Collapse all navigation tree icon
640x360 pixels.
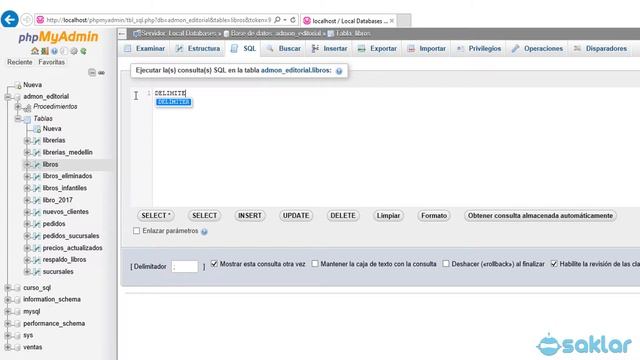tap(92, 73)
